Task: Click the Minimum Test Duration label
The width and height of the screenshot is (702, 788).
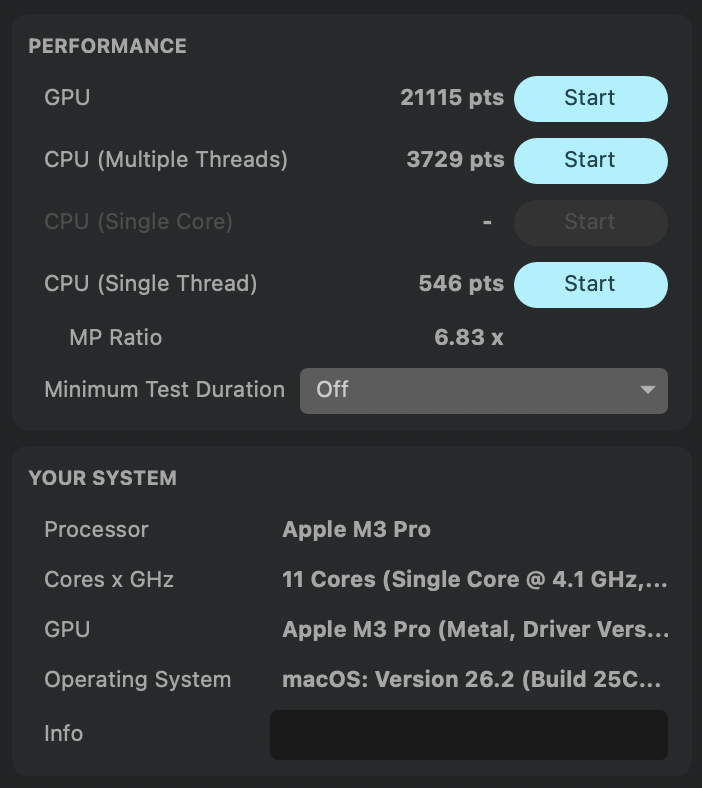Action: click(x=164, y=389)
